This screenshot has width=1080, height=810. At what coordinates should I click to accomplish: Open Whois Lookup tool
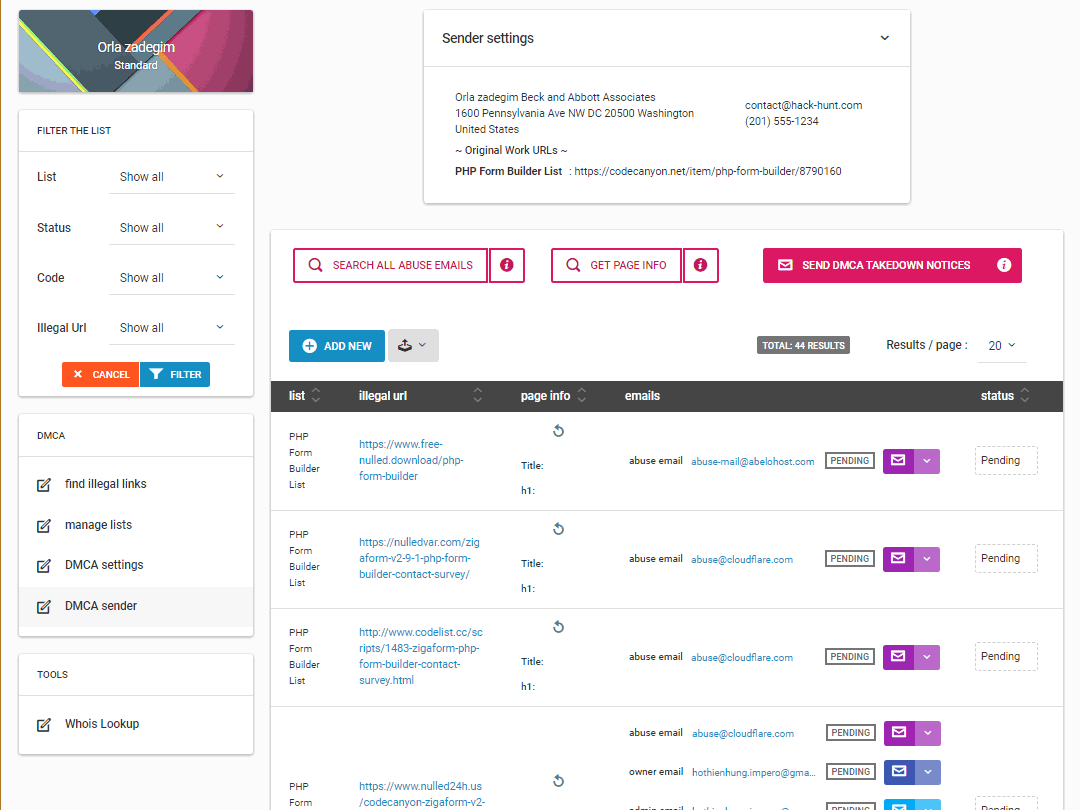tap(136, 724)
